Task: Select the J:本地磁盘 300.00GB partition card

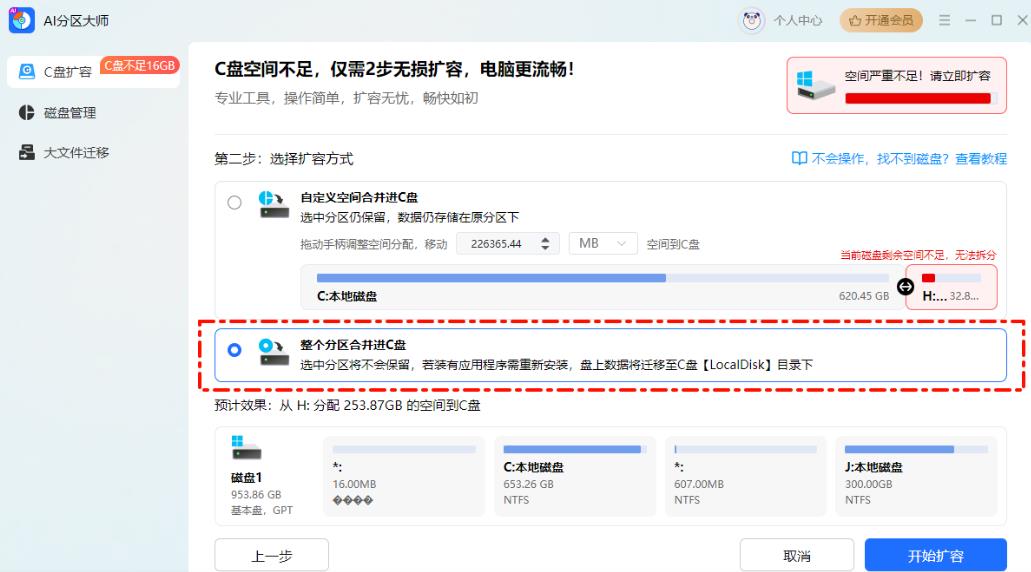Action: (916, 477)
